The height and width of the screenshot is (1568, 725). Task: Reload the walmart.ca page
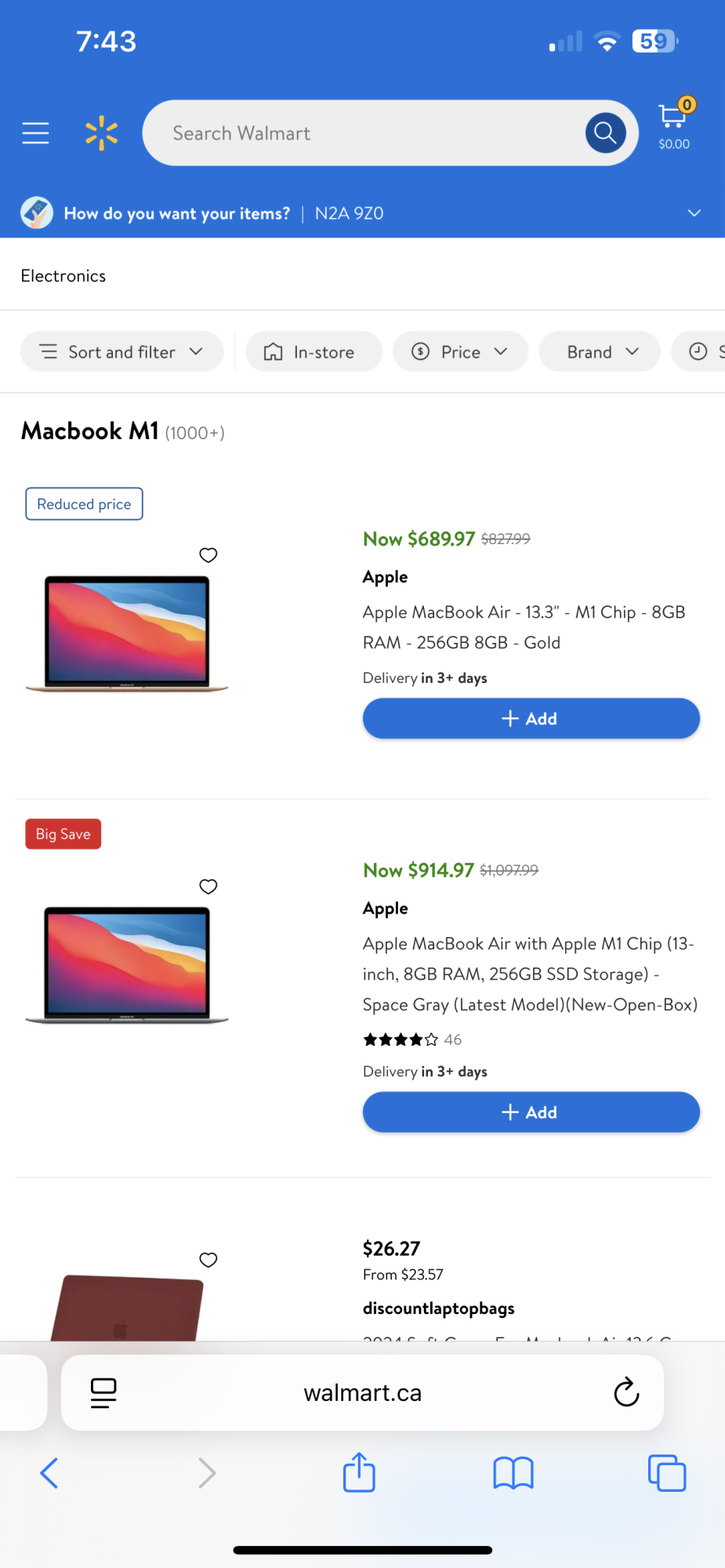[626, 1392]
